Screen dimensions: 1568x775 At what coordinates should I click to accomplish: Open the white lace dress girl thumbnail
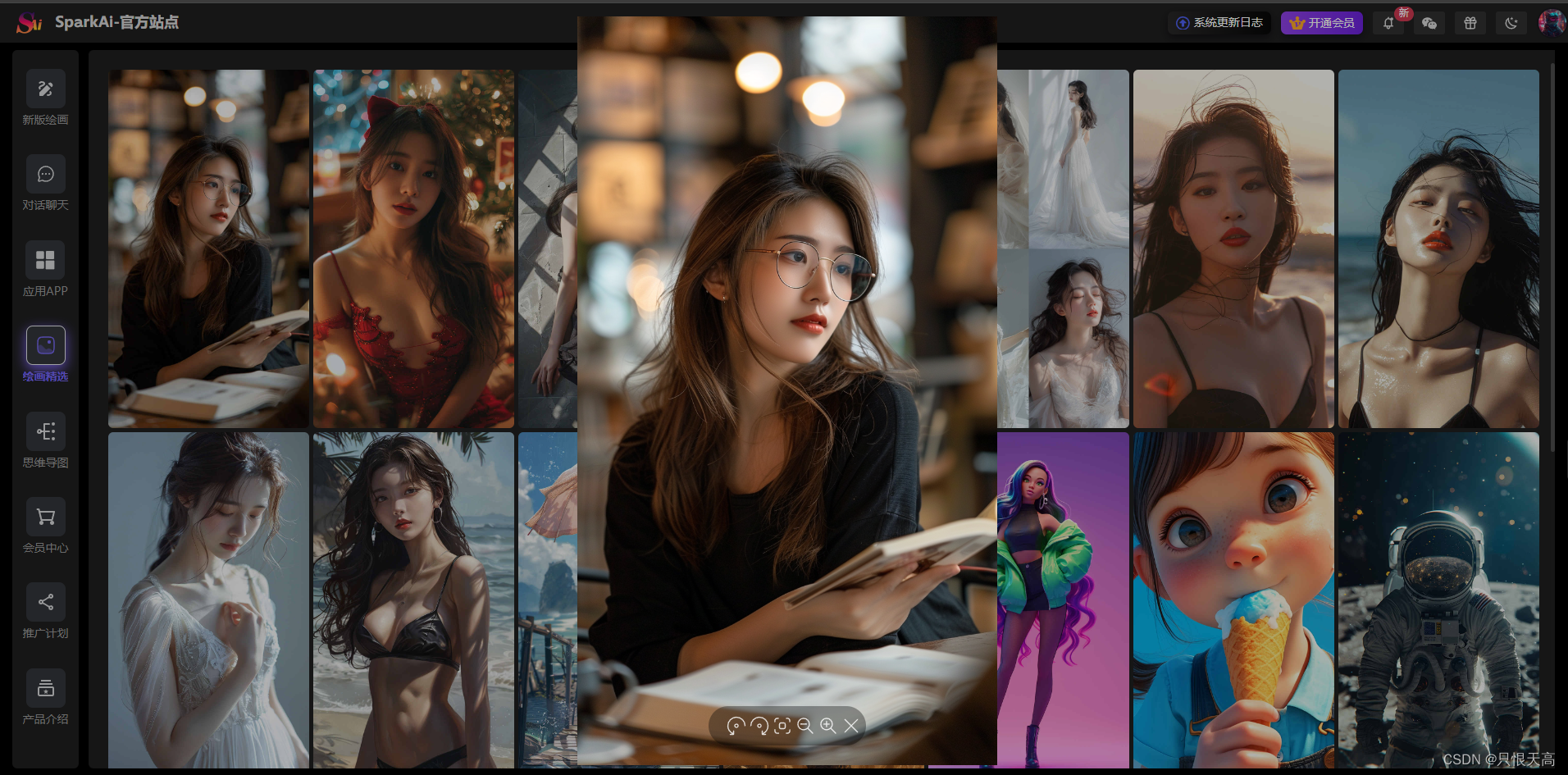coord(209,600)
